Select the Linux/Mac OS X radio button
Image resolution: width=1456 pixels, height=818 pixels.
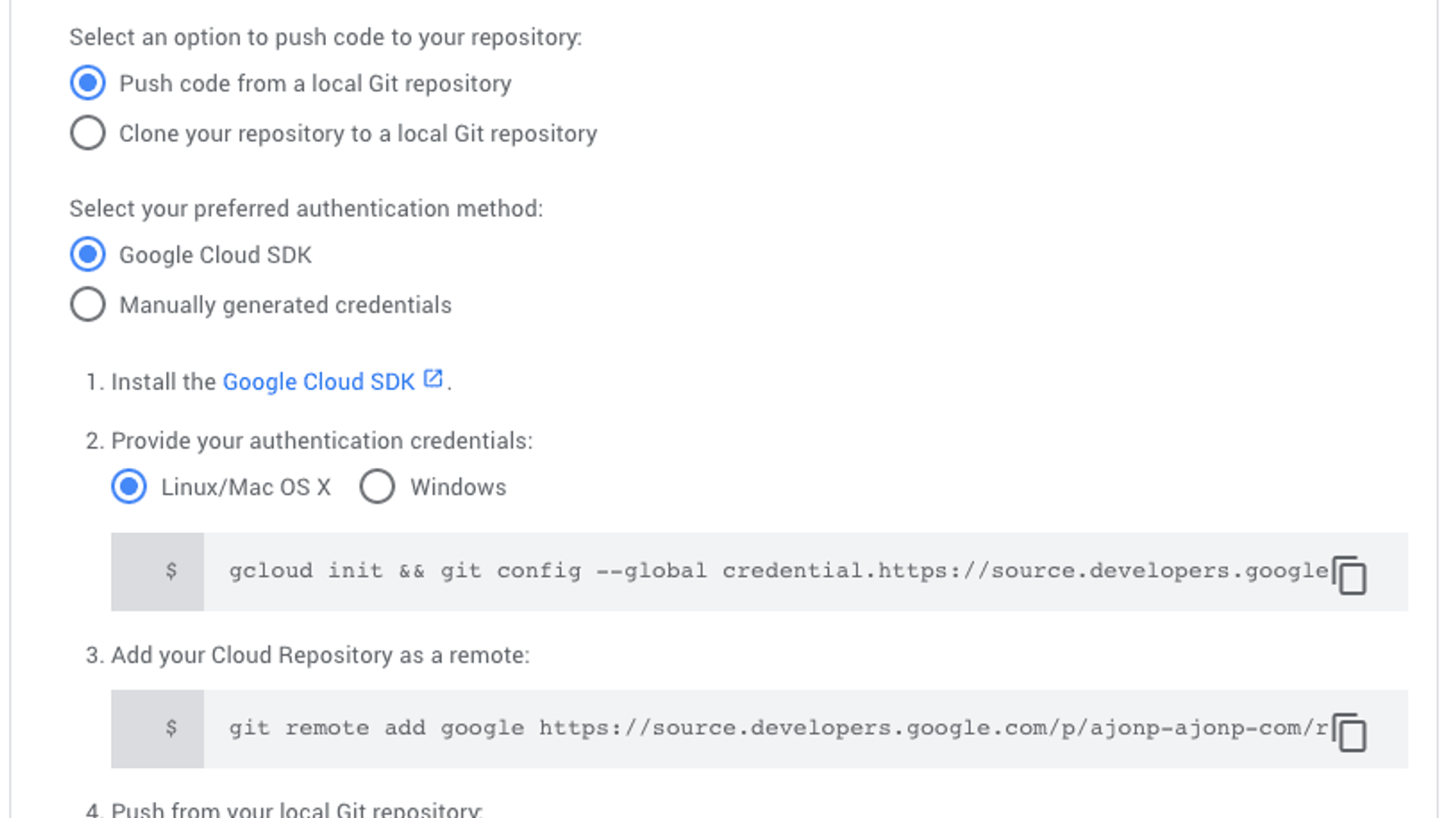point(129,486)
